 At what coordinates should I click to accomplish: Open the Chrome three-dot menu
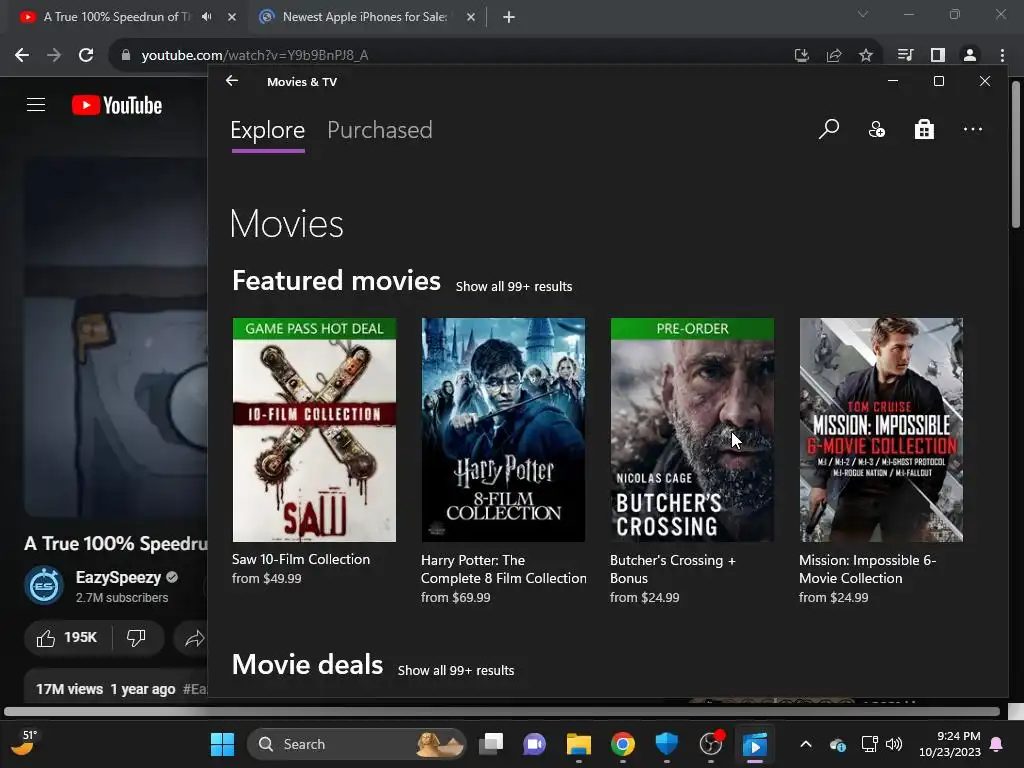[1002, 56]
